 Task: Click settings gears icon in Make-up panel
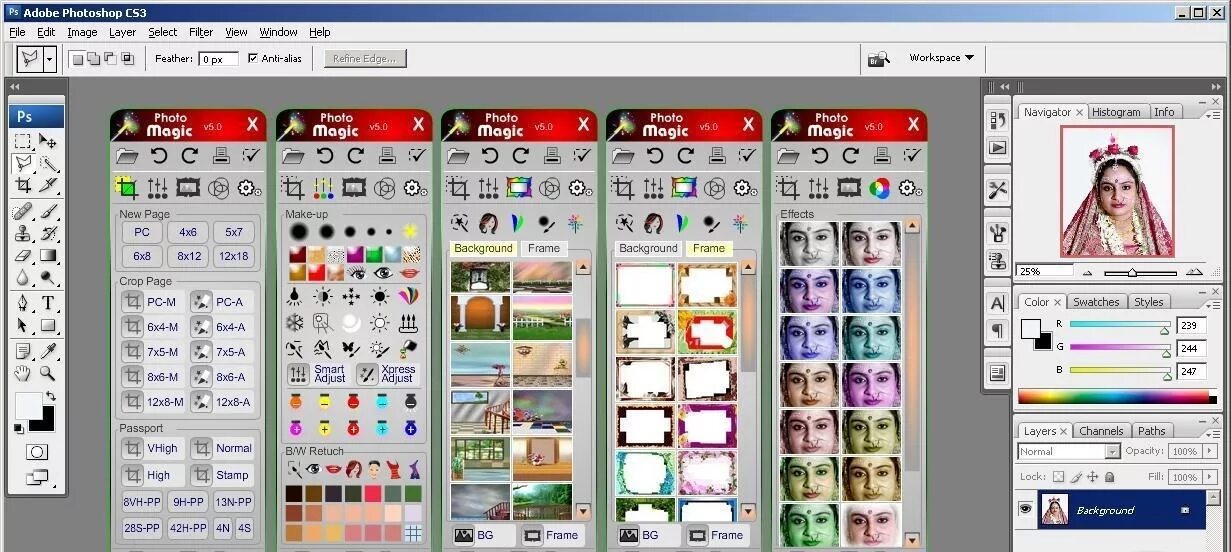(x=416, y=188)
